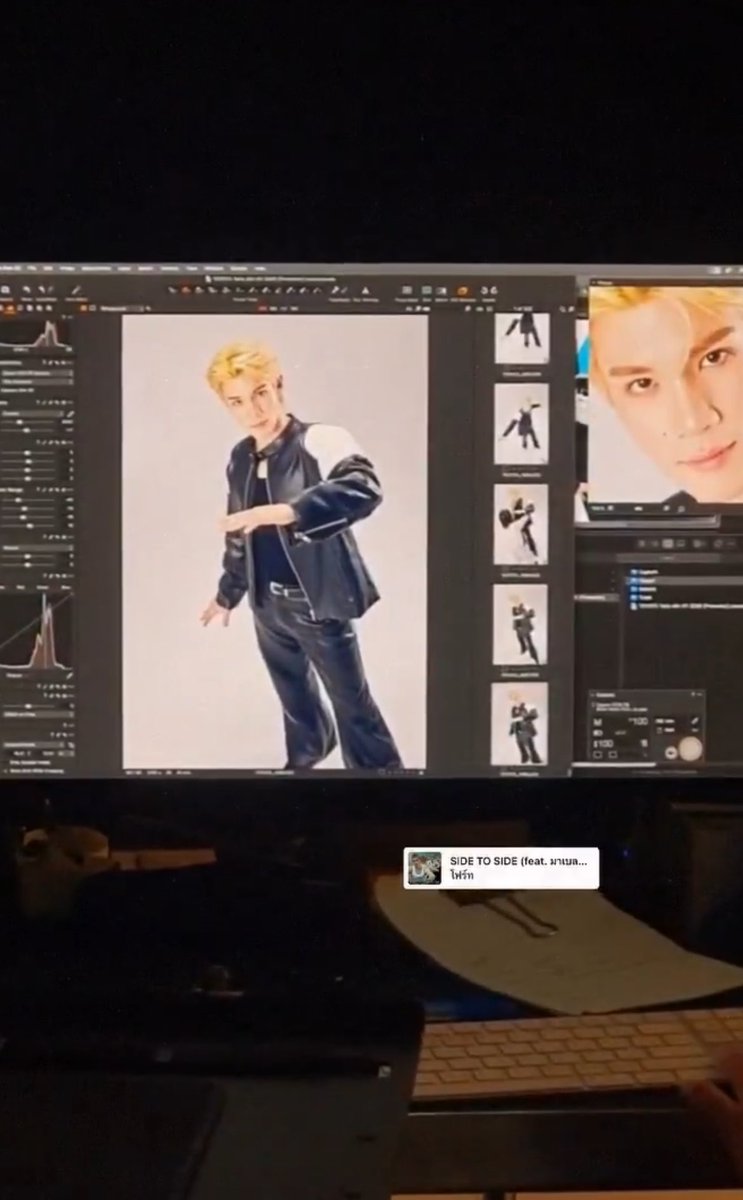Click the floating Focus window face preview

(x=666, y=393)
